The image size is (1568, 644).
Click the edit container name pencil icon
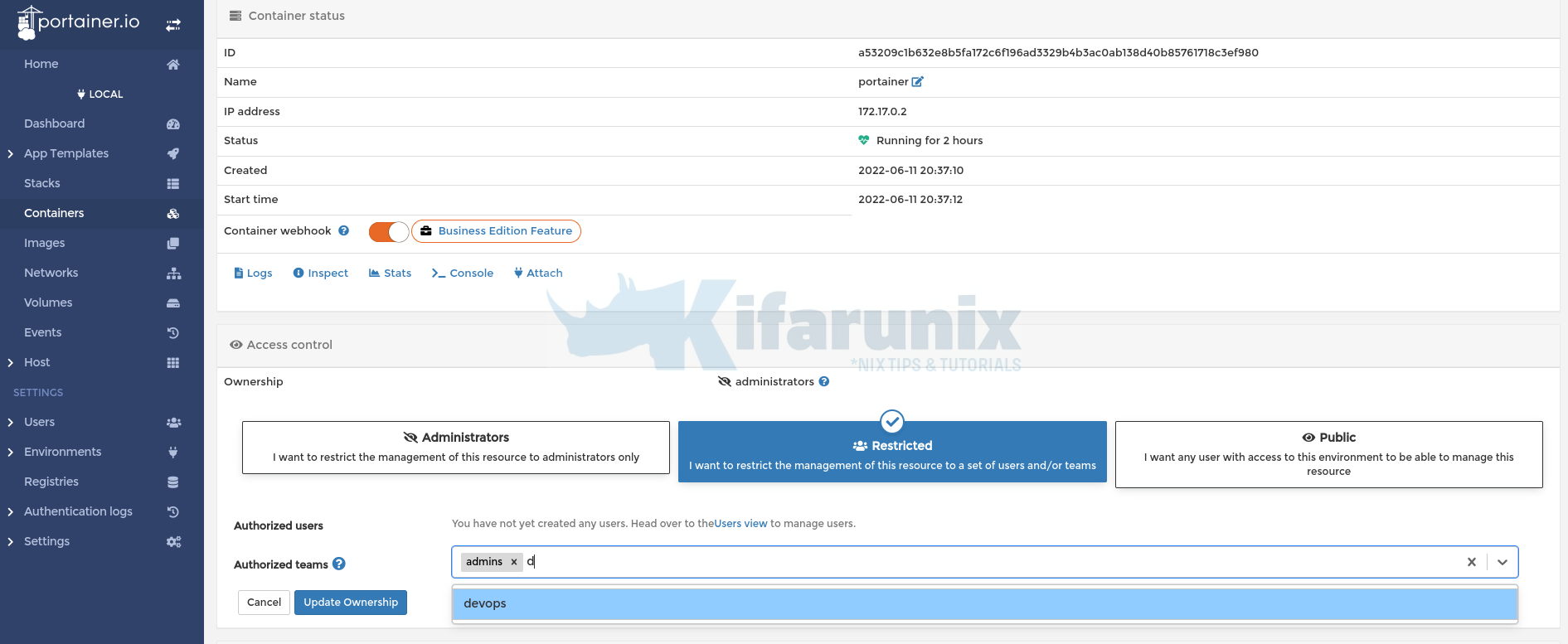click(x=917, y=82)
